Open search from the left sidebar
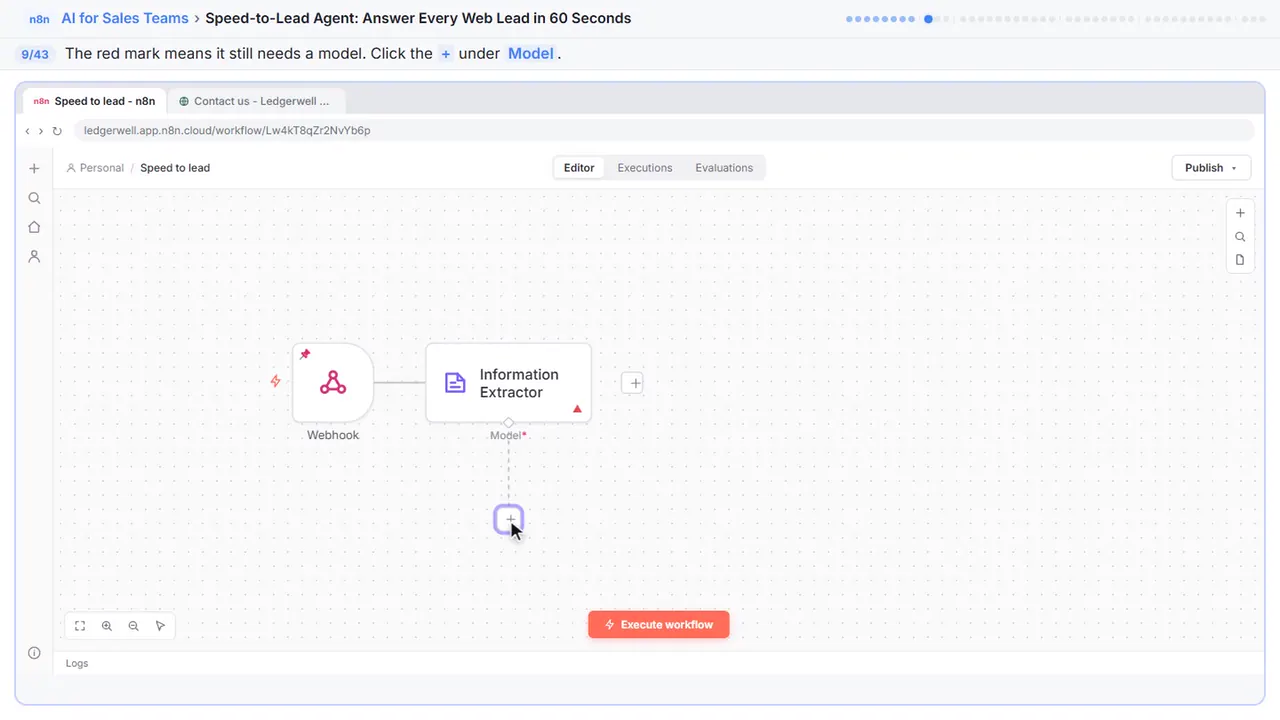The width and height of the screenshot is (1280, 720). (x=34, y=198)
